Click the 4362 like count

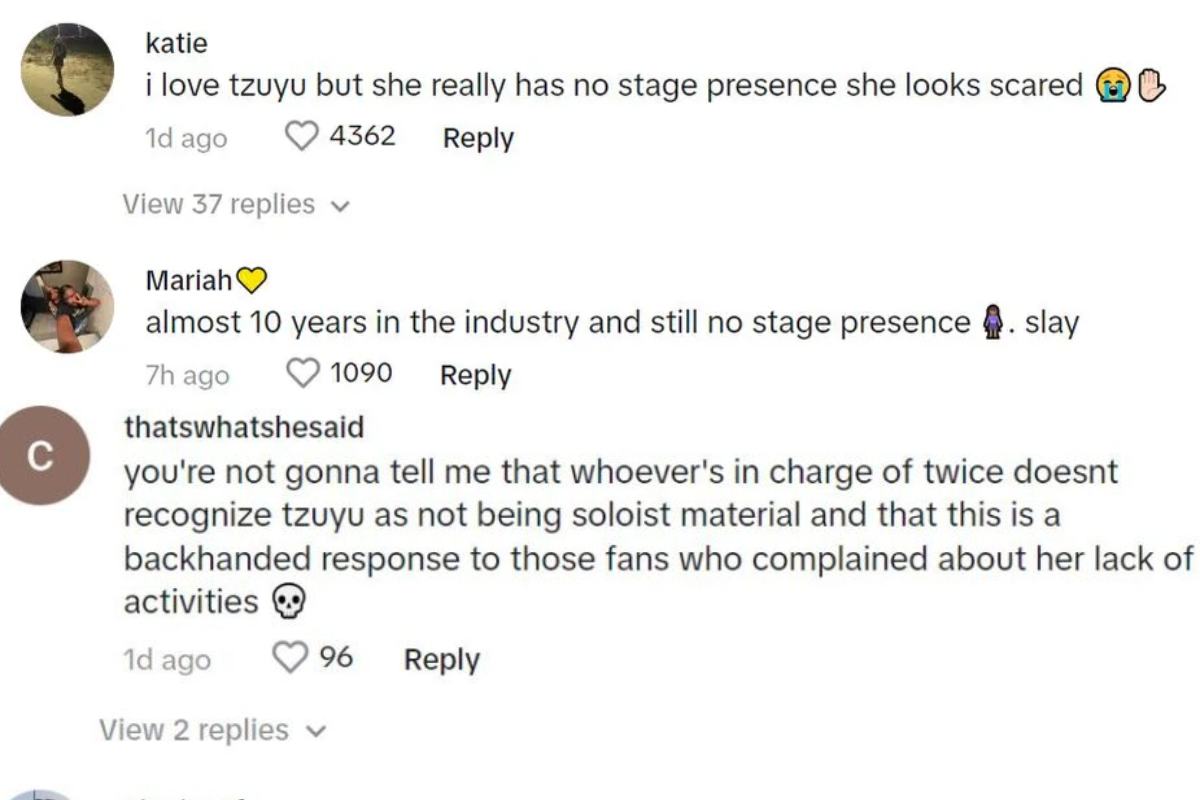(362, 136)
